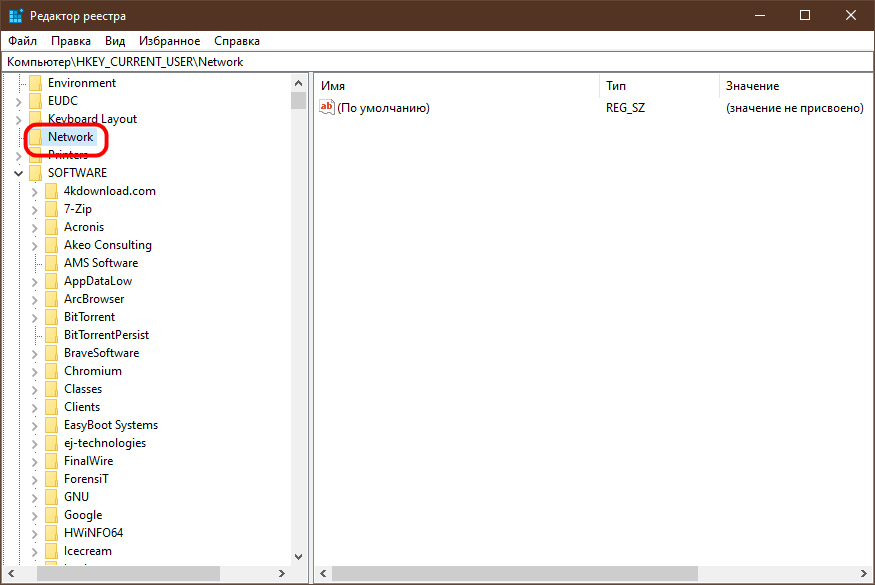
Task: Select the Clients folder icon
Action: click(x=51, y=407)
